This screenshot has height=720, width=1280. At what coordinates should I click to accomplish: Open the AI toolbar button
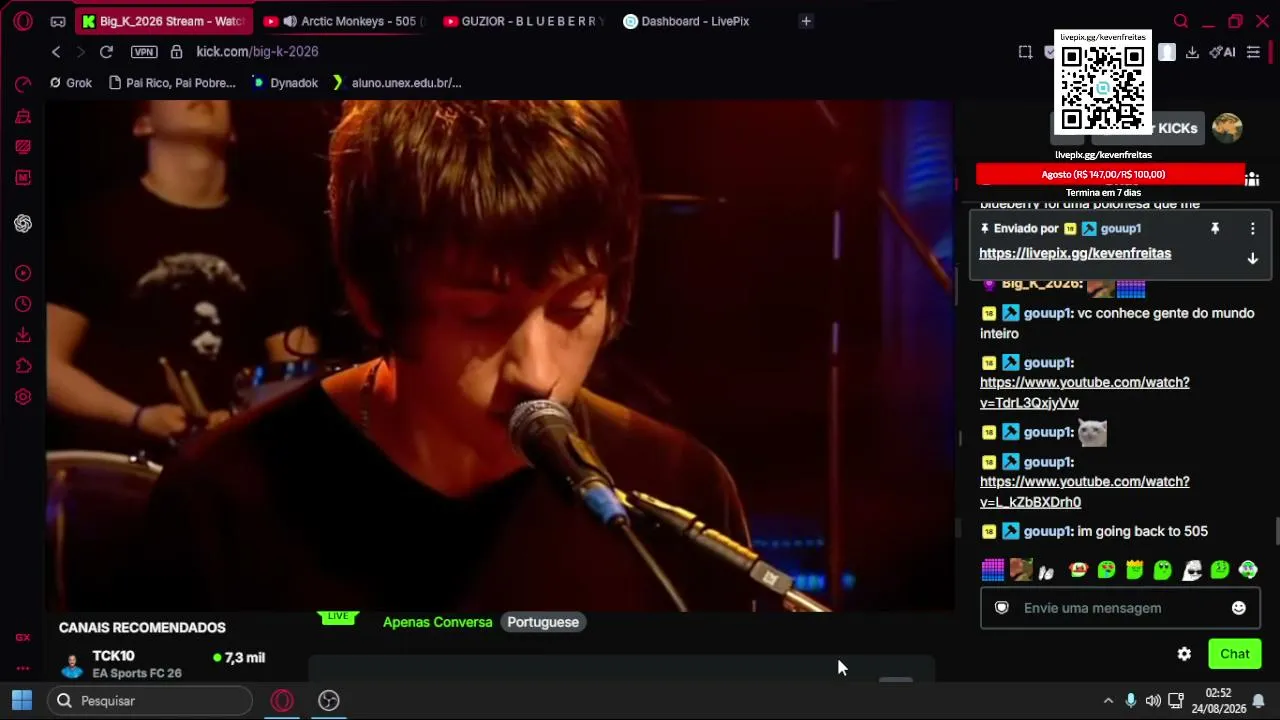pyautogui.click(x=1222, y=52)
